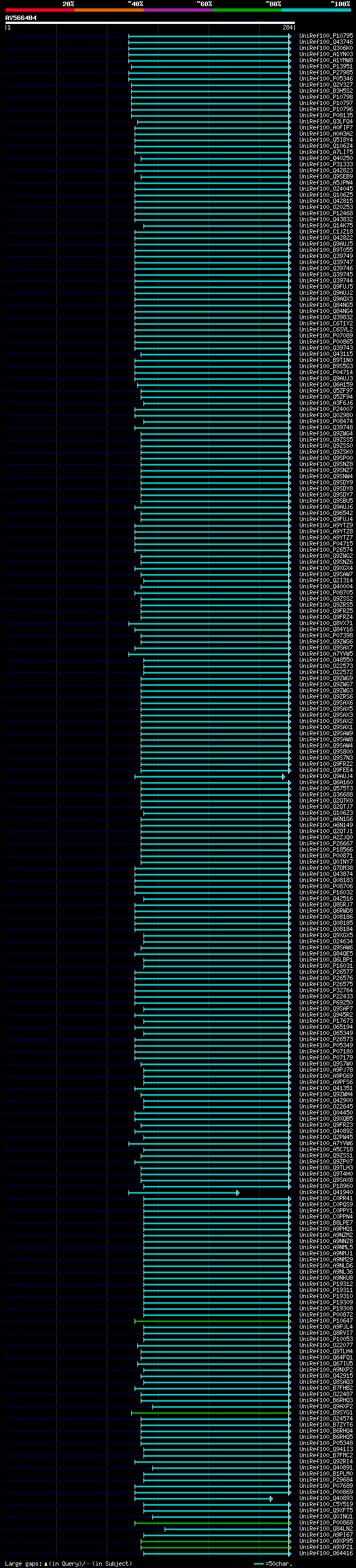The image size is (356, 1568).
Task: Select hit label UniRef100_P16031
Action: [x=326, y=966]
